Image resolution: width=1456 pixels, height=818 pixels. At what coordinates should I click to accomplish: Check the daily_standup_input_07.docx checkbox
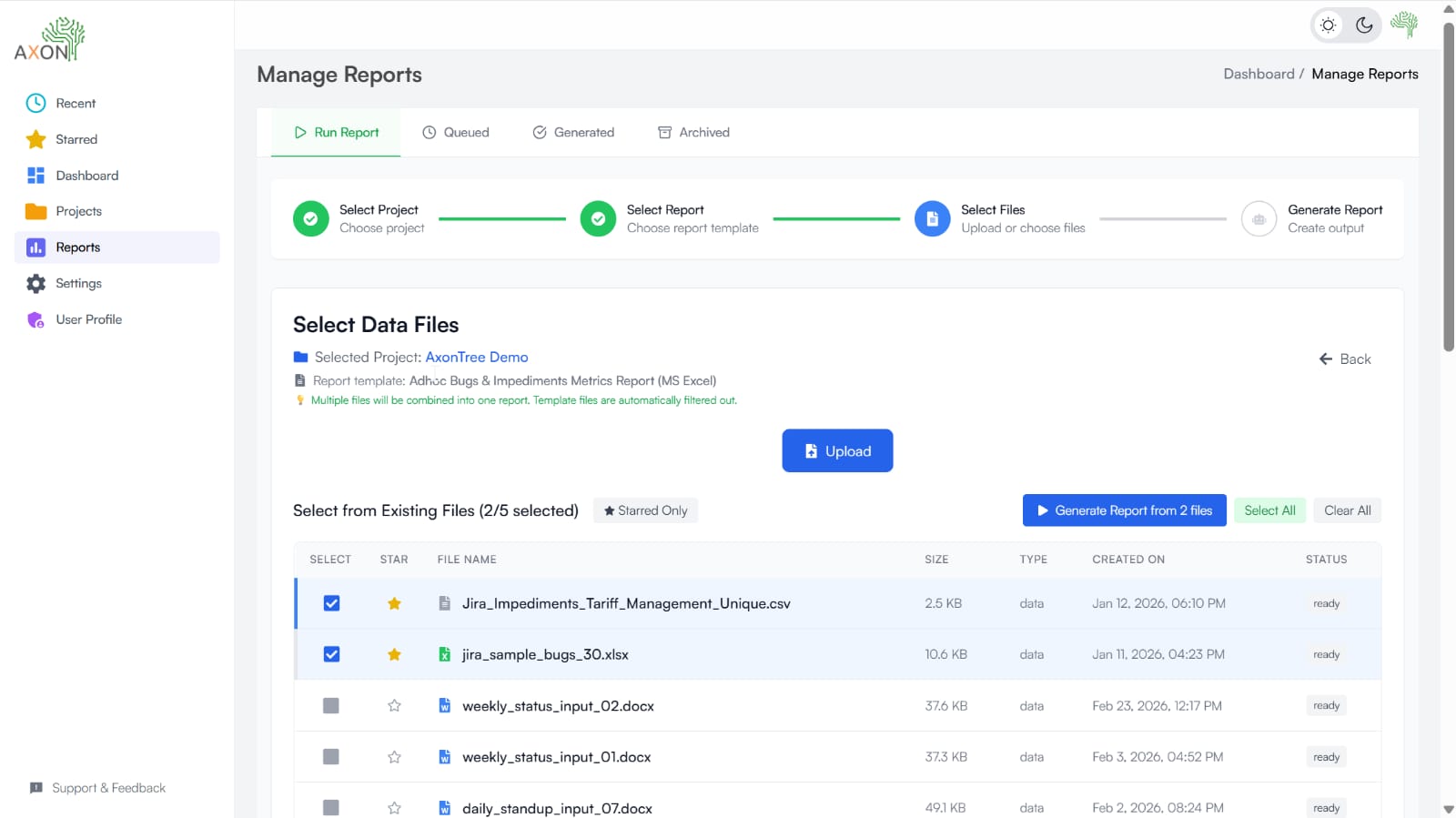tap(331, 807)
